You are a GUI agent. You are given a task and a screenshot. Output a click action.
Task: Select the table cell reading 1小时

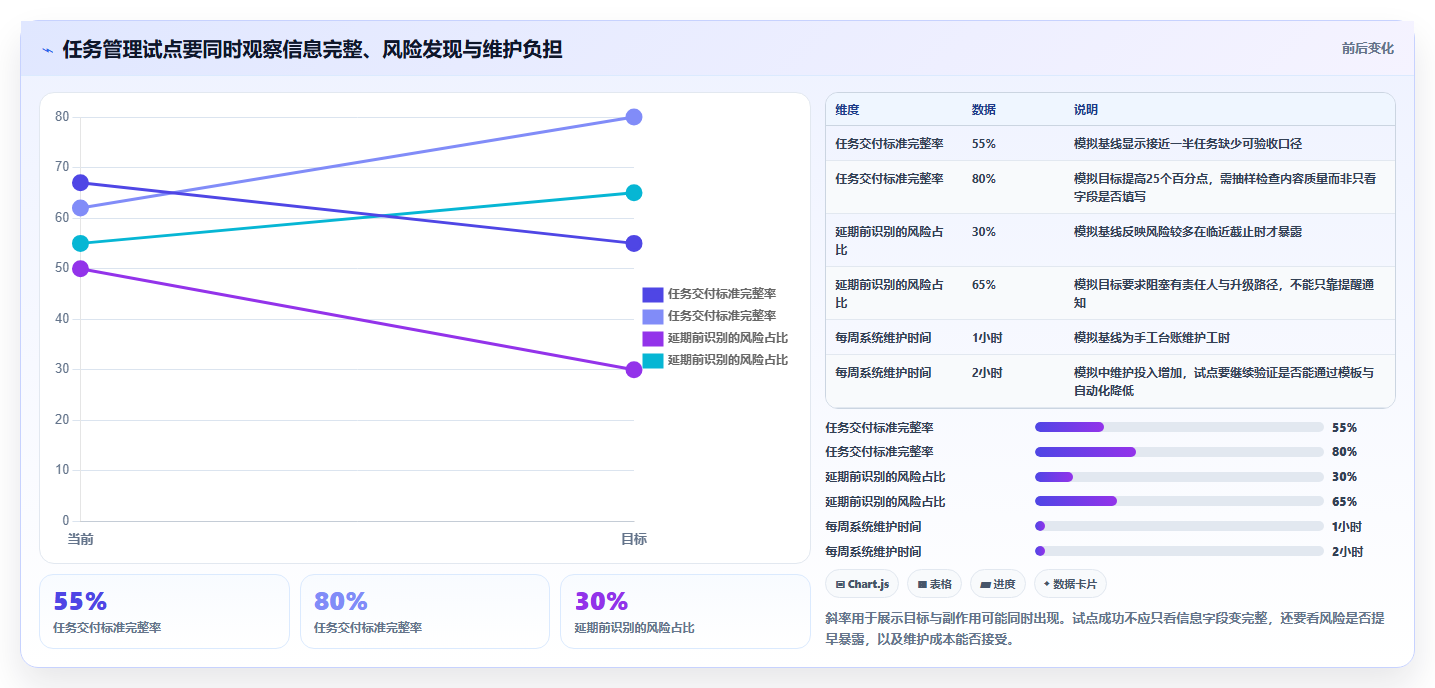point(988,338)
